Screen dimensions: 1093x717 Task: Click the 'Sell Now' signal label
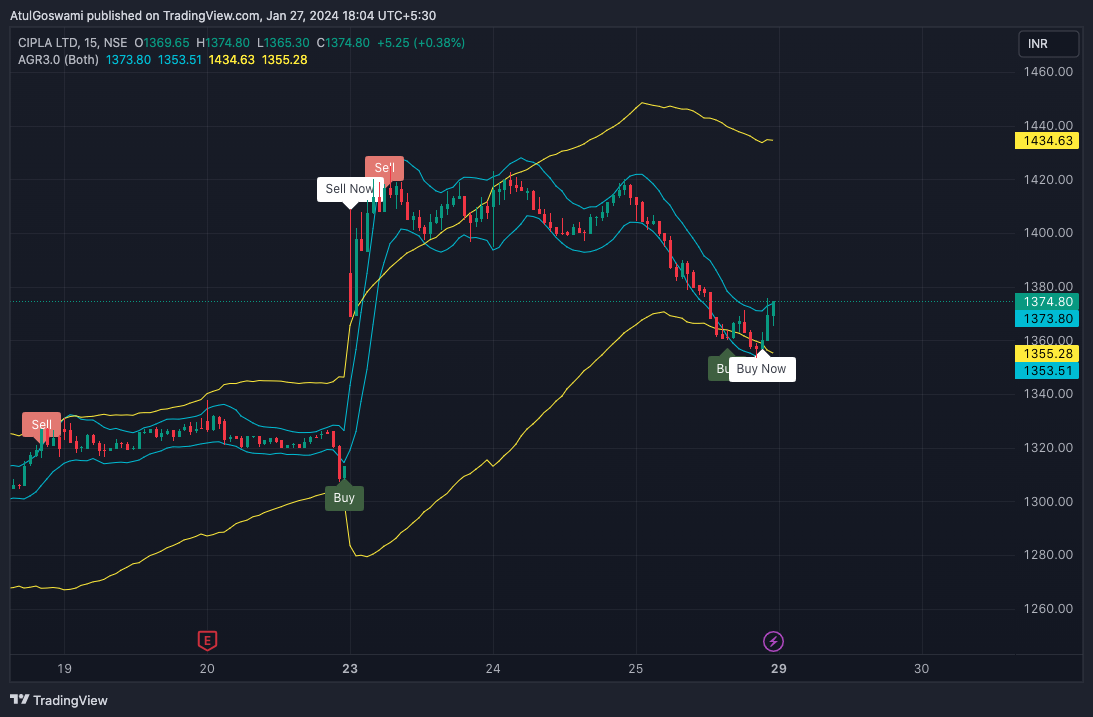[x=349, y=189]
